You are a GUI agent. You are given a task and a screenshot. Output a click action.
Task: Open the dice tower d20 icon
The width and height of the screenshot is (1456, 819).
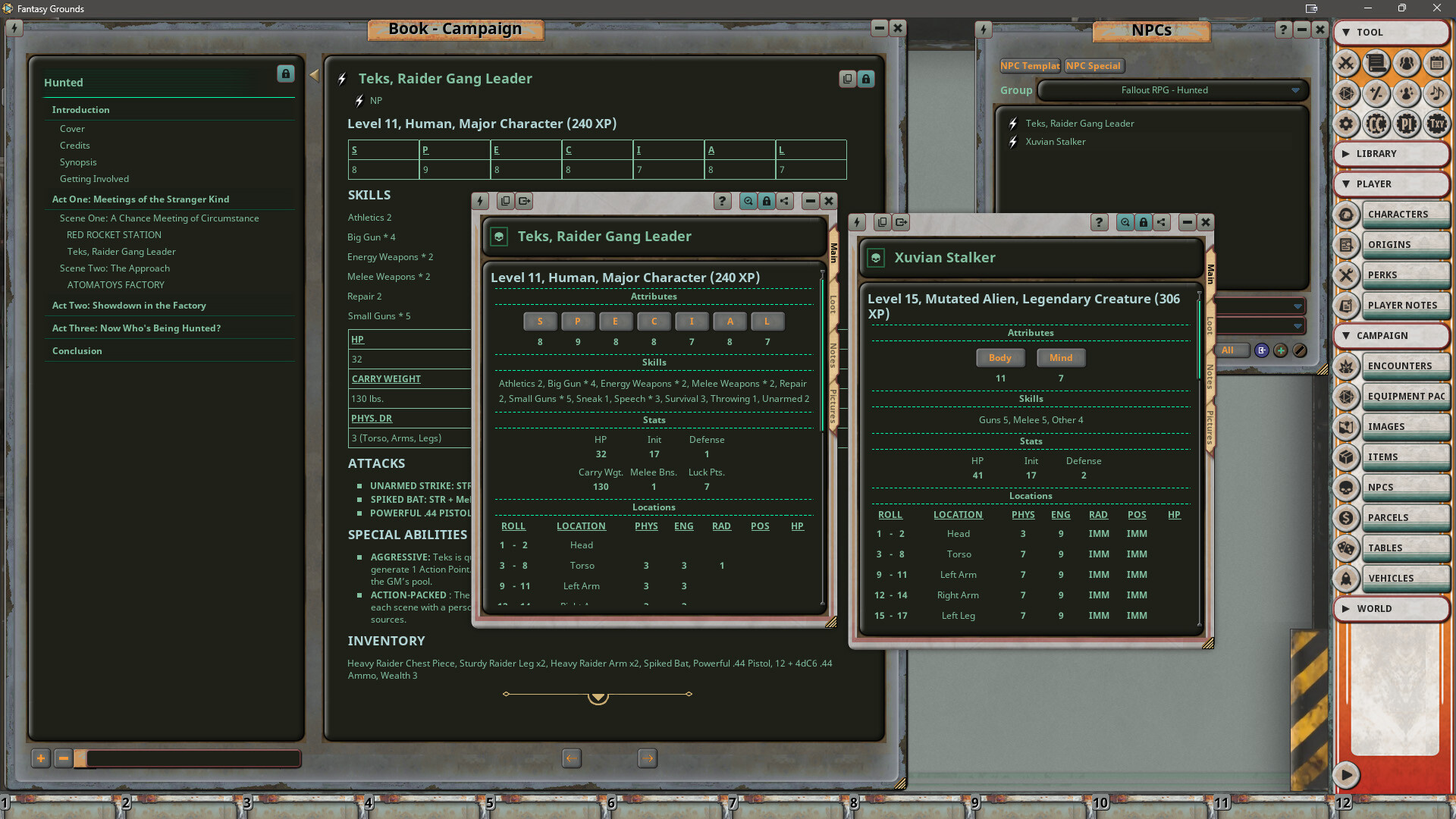1346,94
